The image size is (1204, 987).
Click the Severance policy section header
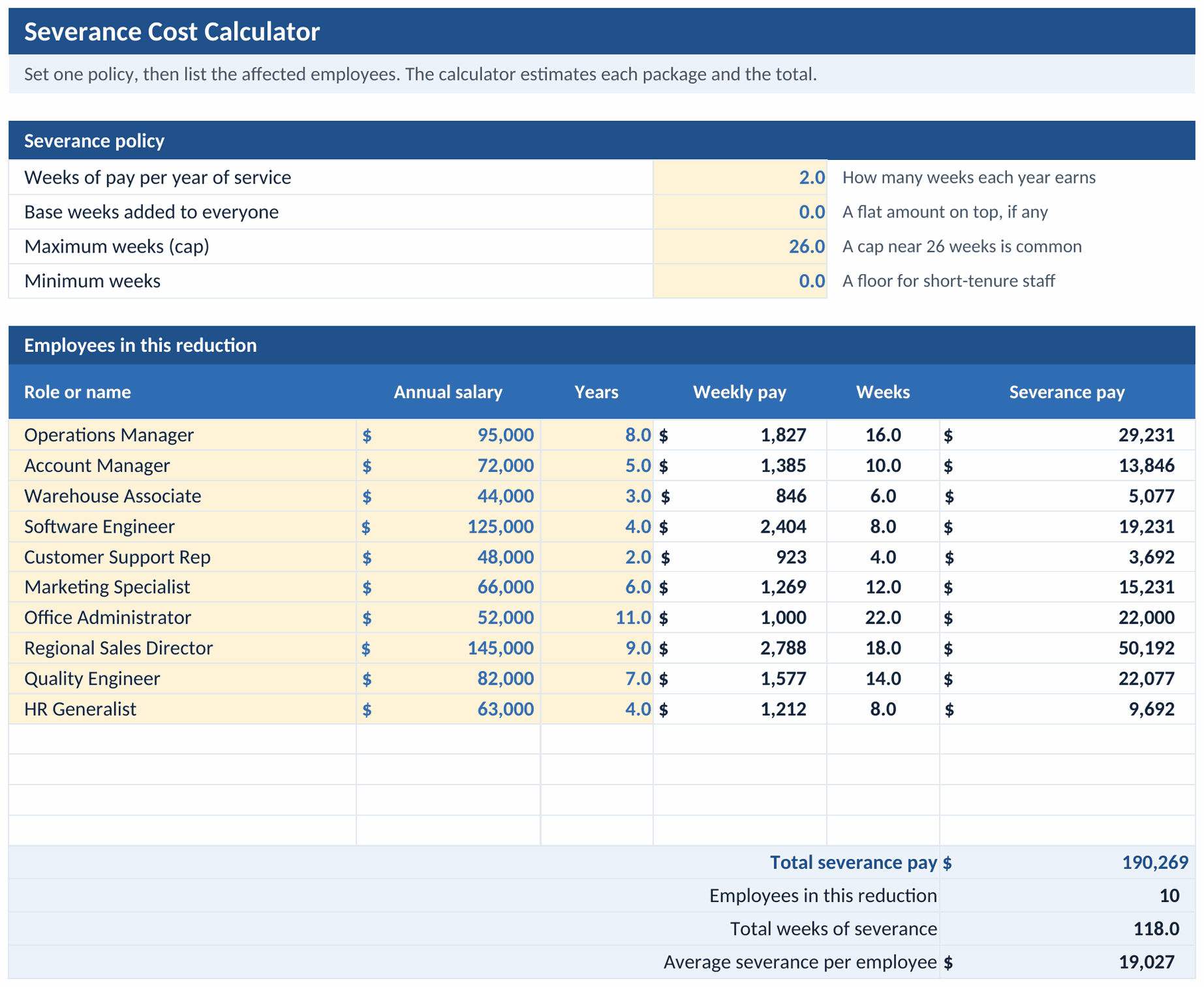click(602, 140)
